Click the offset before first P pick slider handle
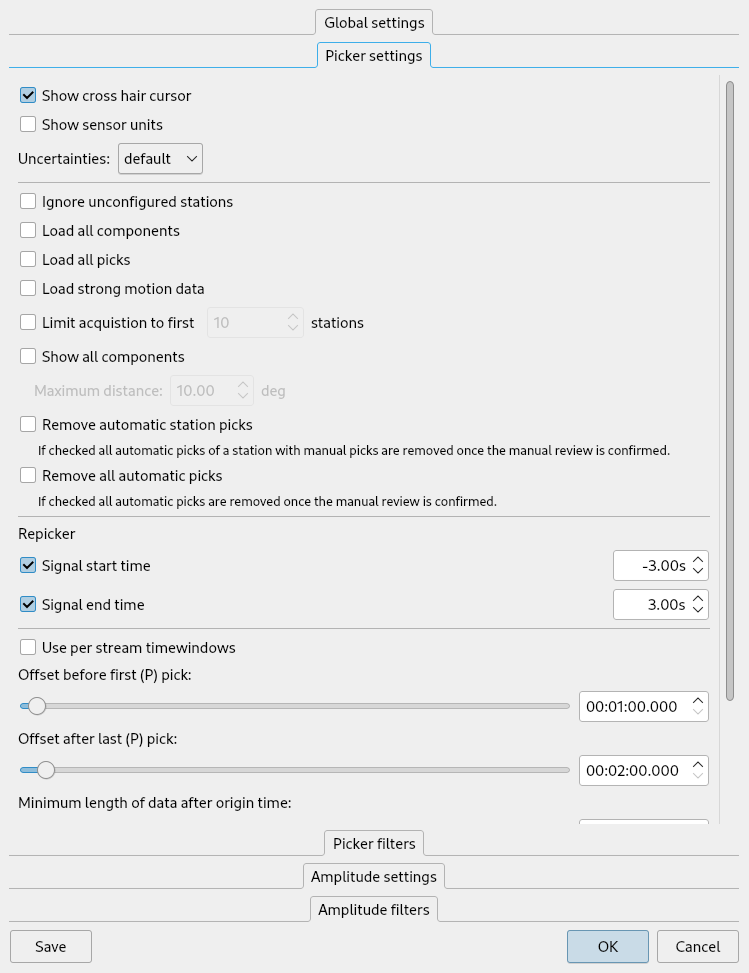 tap(37, 706)
